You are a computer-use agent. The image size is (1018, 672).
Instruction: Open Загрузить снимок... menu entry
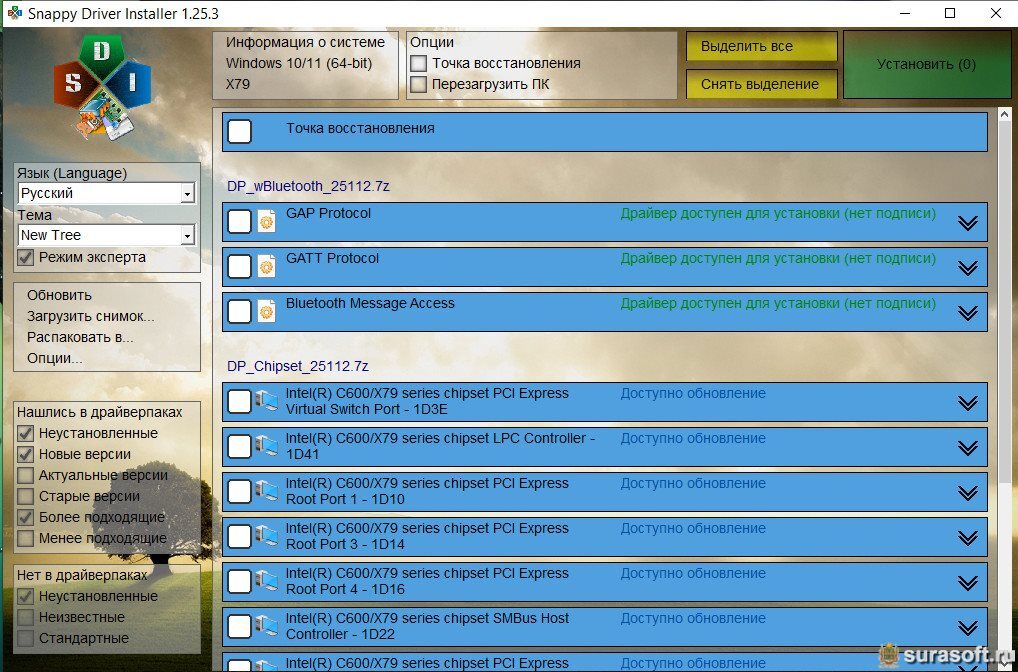90,317
